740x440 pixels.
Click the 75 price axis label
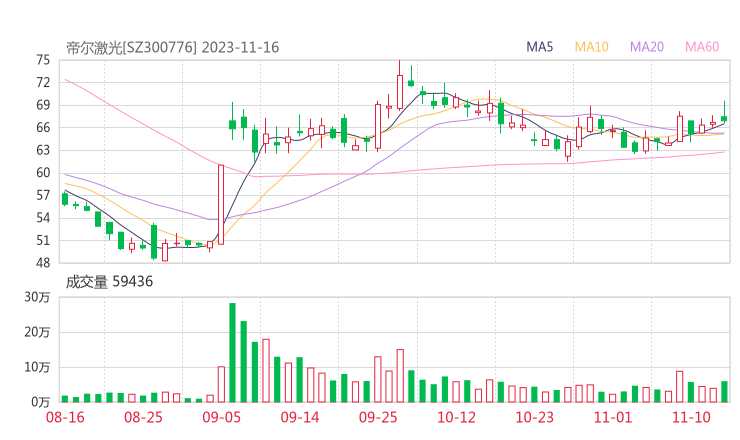click(x=42, y=60)
